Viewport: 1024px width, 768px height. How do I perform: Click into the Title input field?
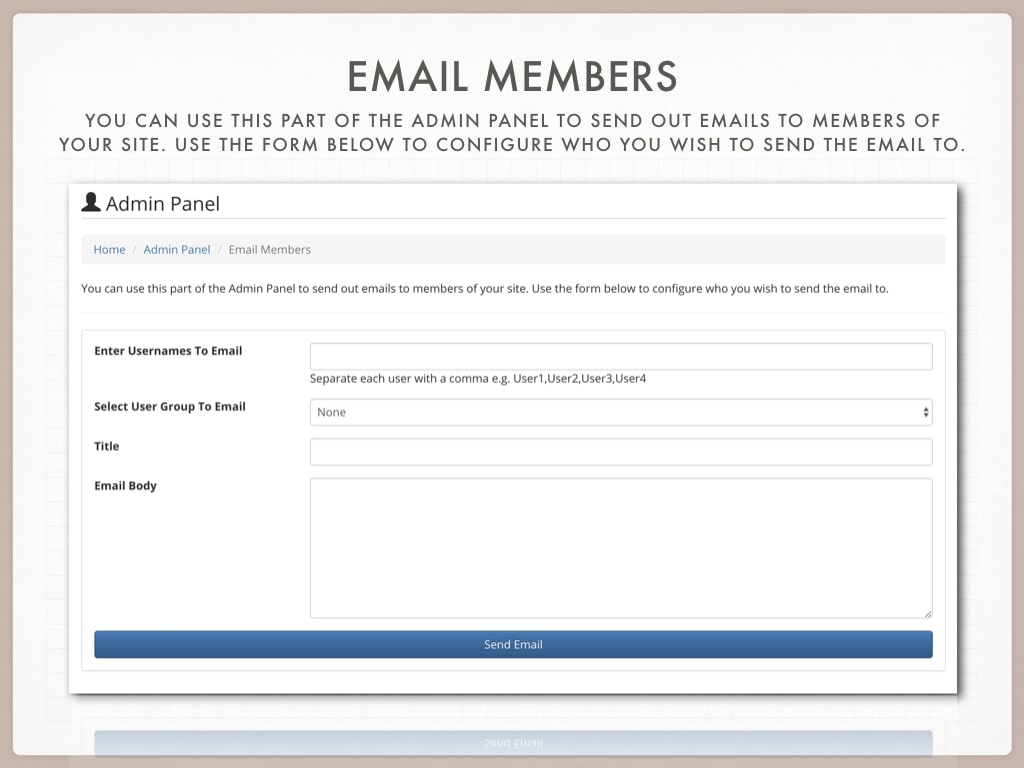pyautogui.click(x=621, y=452)
